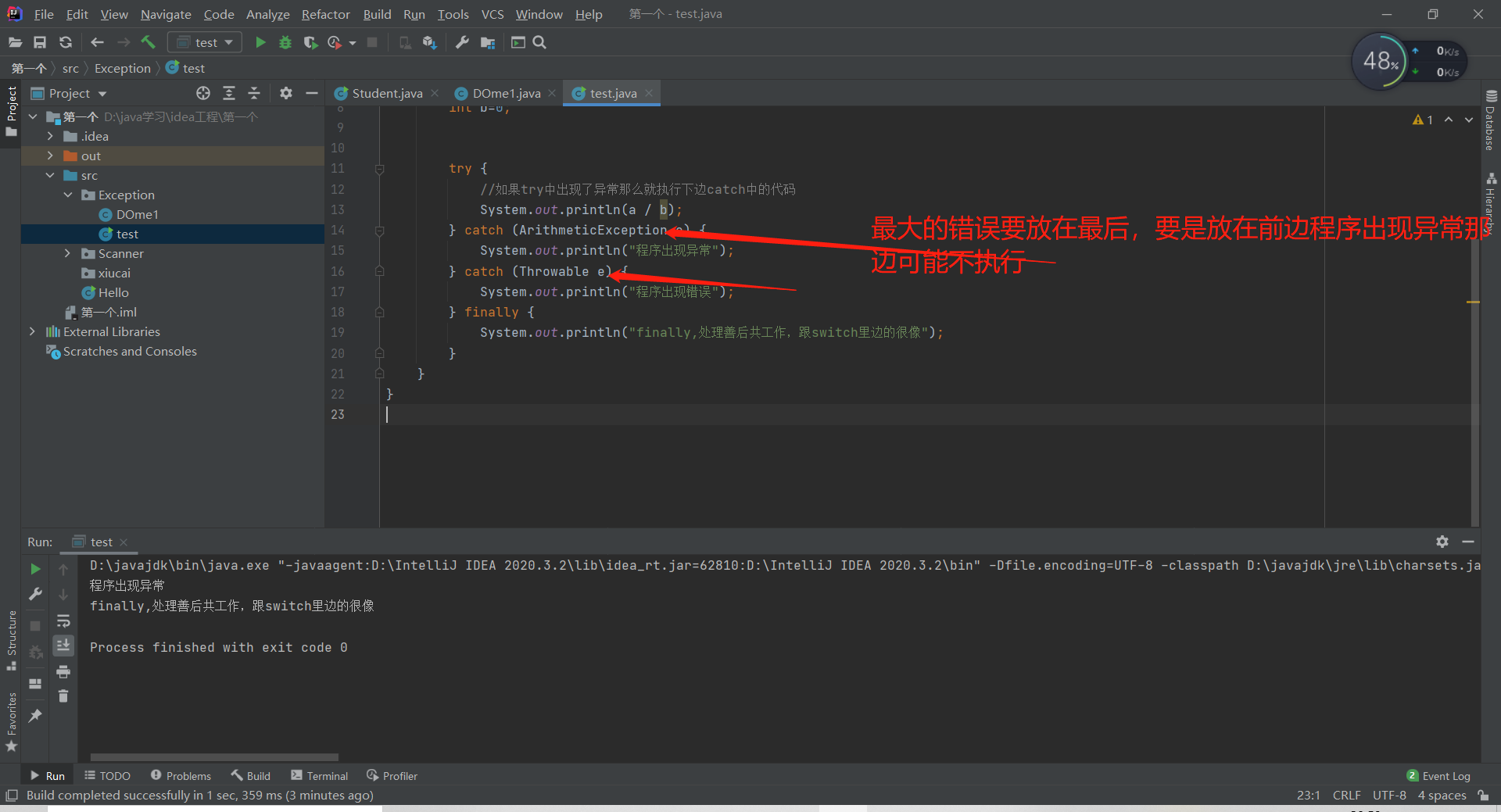1501x812 pixels.
Task: Open the File menu
Action: pos(44,14)
